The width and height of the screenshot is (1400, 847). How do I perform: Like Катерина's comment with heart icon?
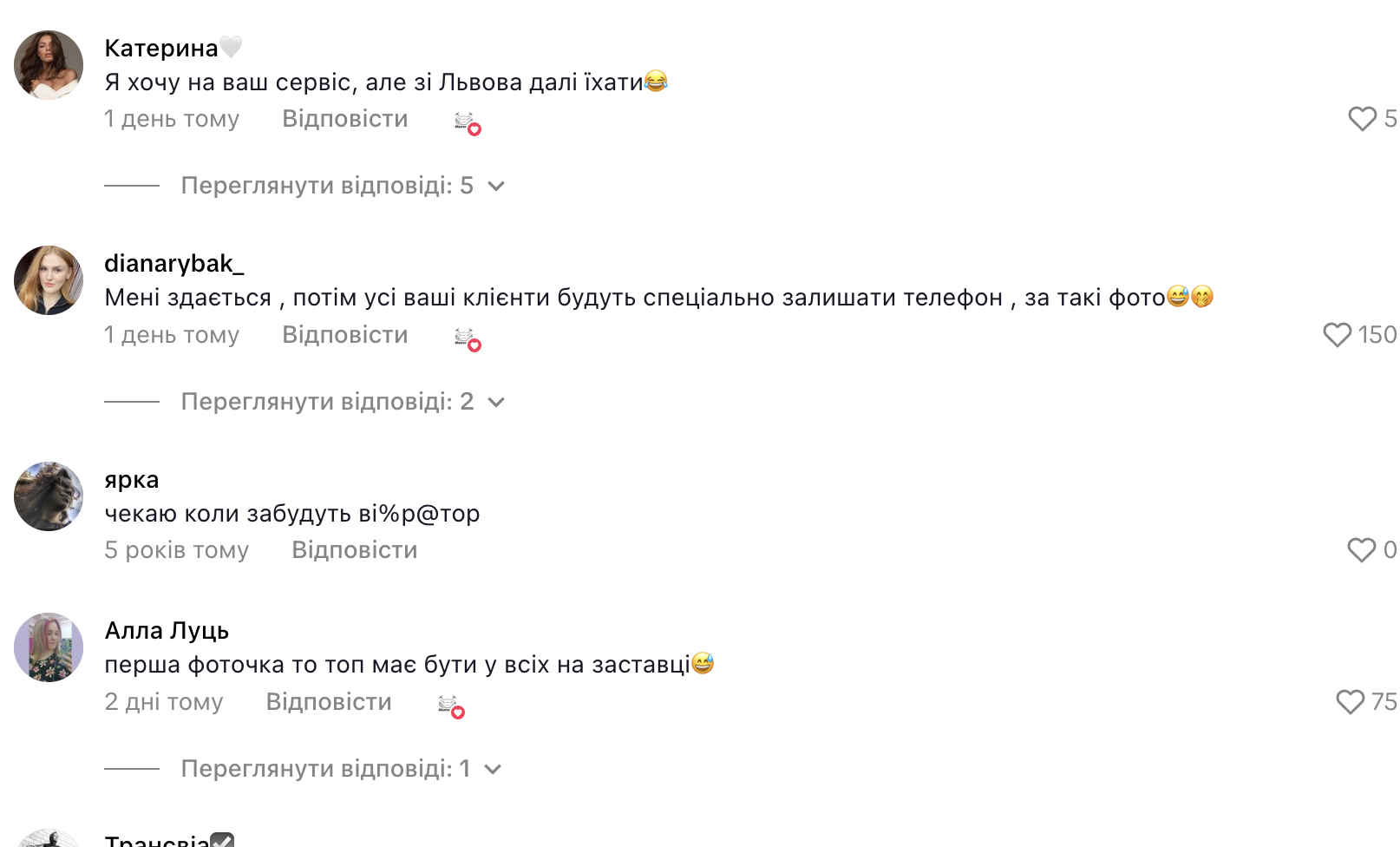point(1362,119)
